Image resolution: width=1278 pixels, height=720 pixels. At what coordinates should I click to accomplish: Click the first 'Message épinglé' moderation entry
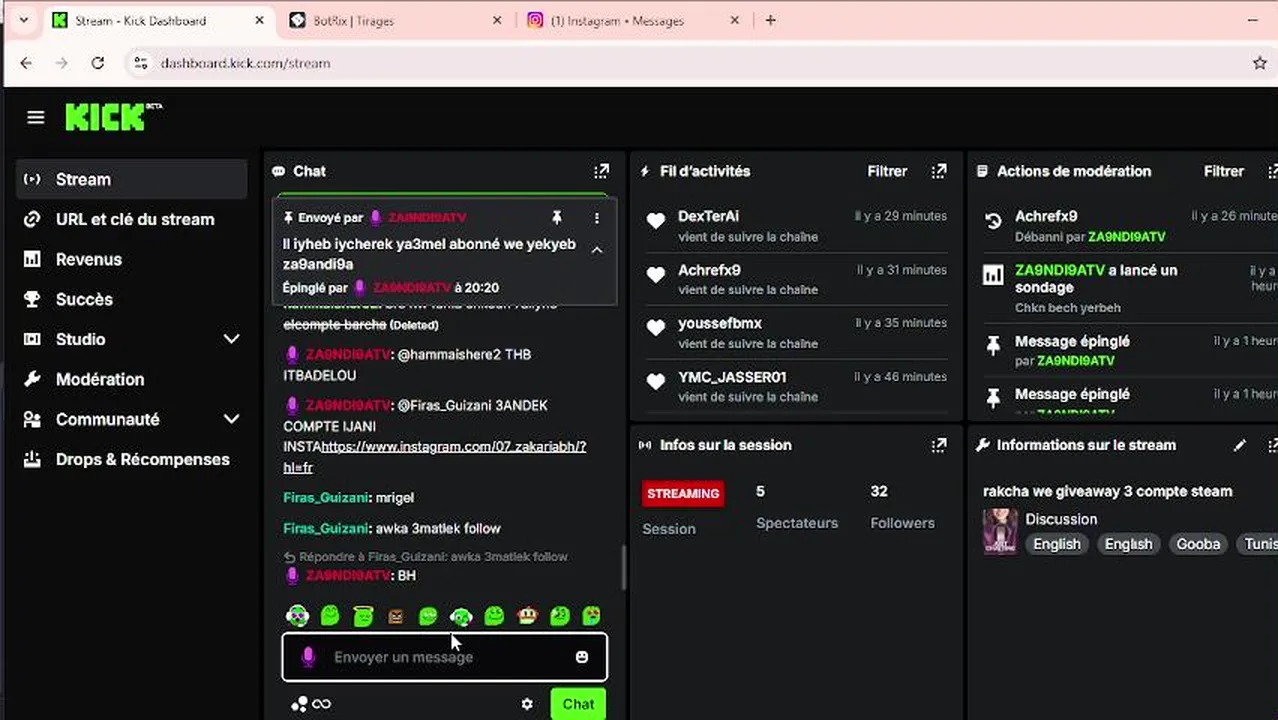[1072, 341]
